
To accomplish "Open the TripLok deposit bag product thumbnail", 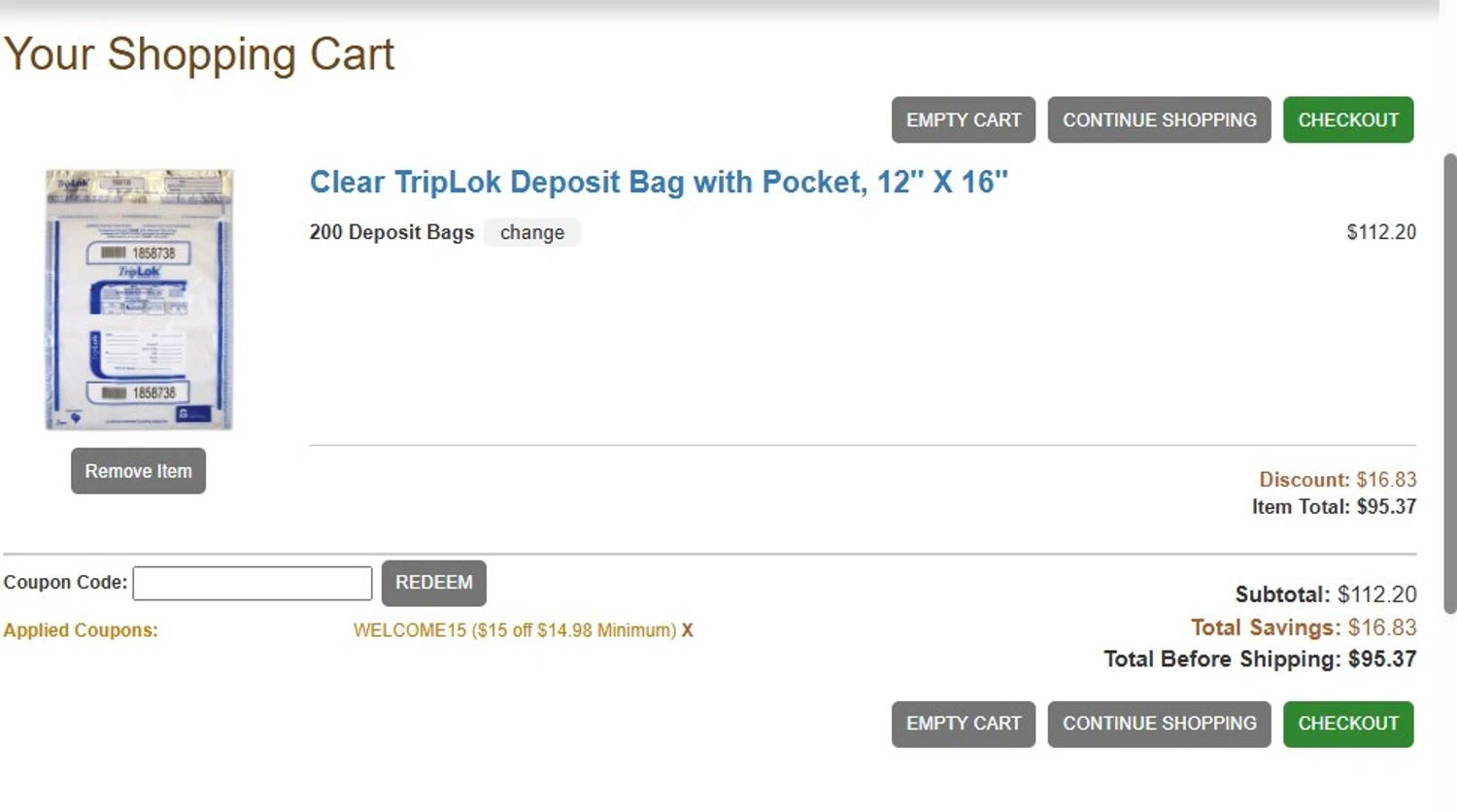I will pyautogui.click(x=139, y=299).
